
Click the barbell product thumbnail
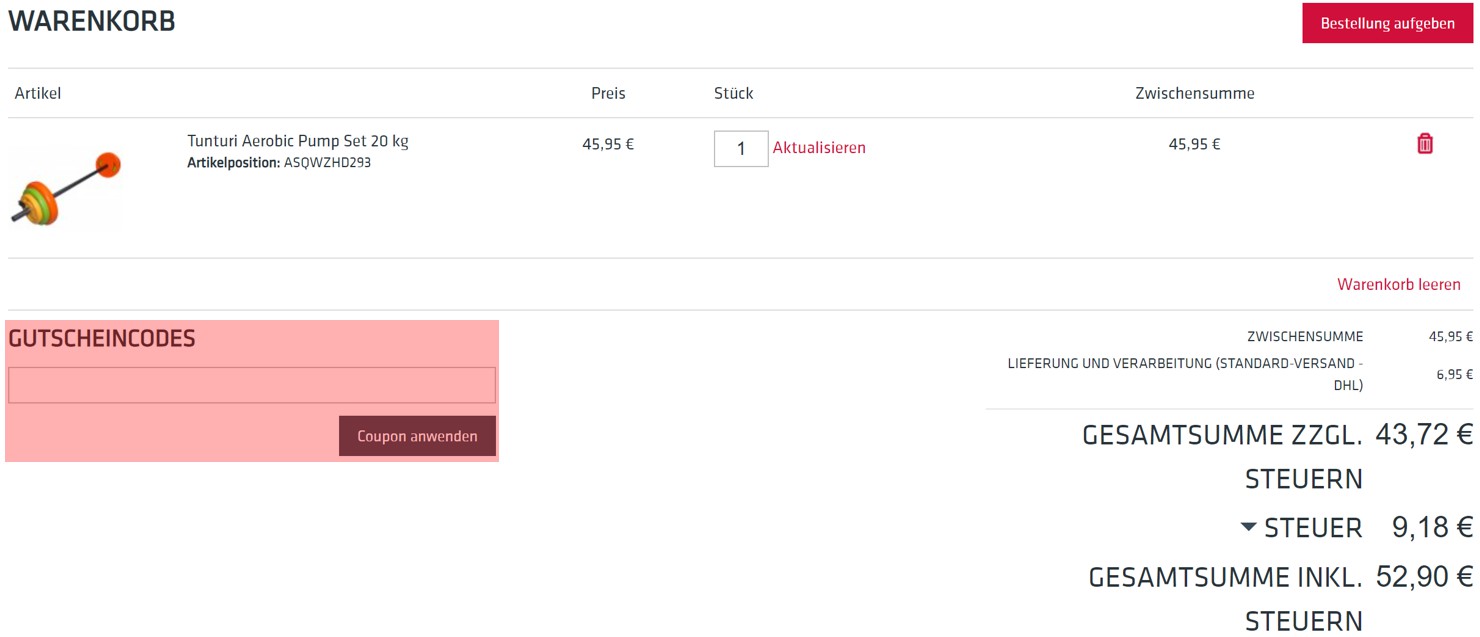[x=67, y=187]
